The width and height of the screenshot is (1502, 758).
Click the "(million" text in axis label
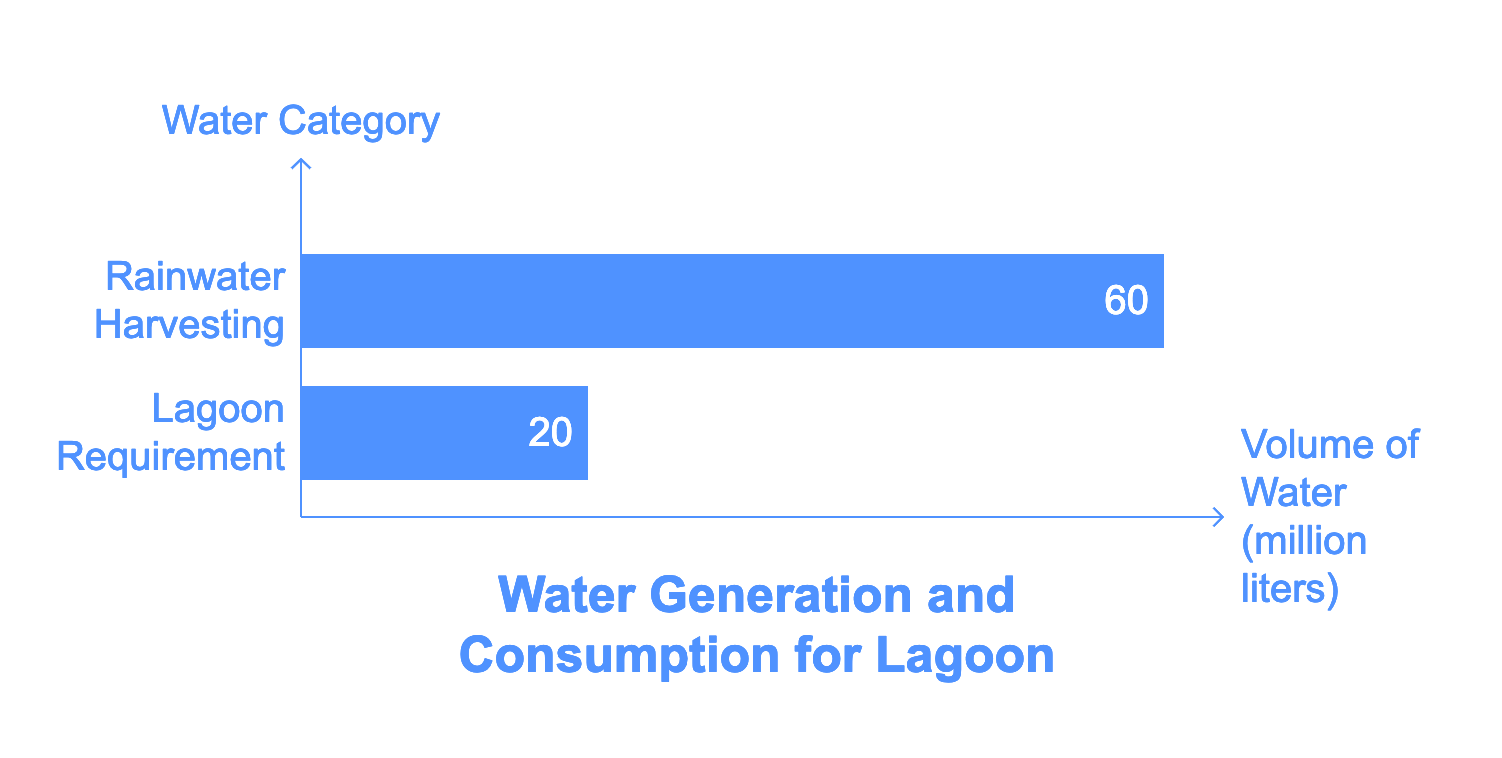coord(1304,541)
